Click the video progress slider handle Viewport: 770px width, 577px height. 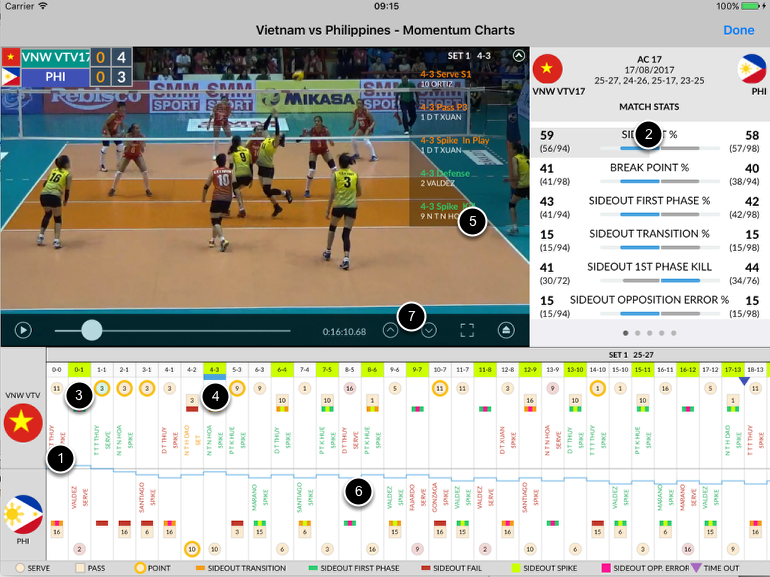tap(91, 329)
